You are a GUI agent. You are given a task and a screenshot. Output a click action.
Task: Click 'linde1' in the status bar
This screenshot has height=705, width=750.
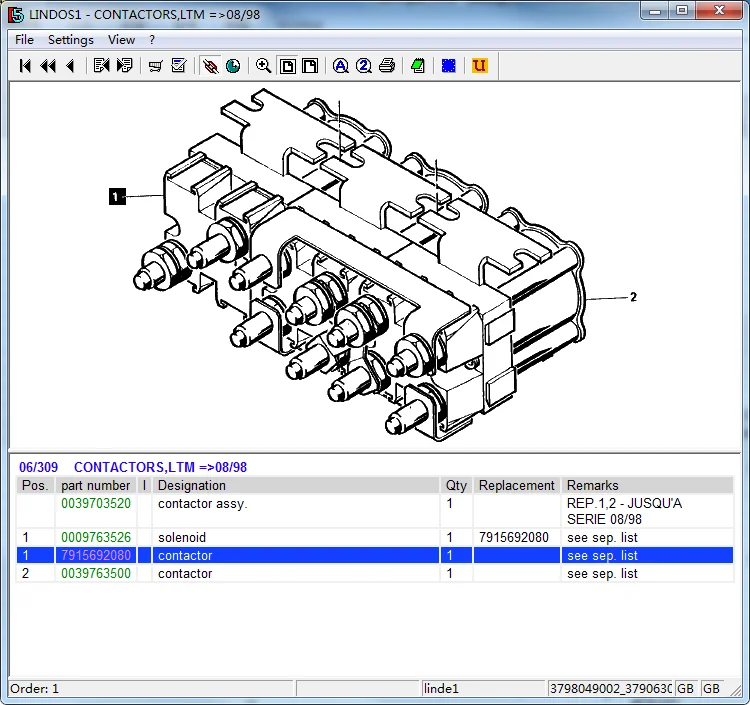(441, 688)
